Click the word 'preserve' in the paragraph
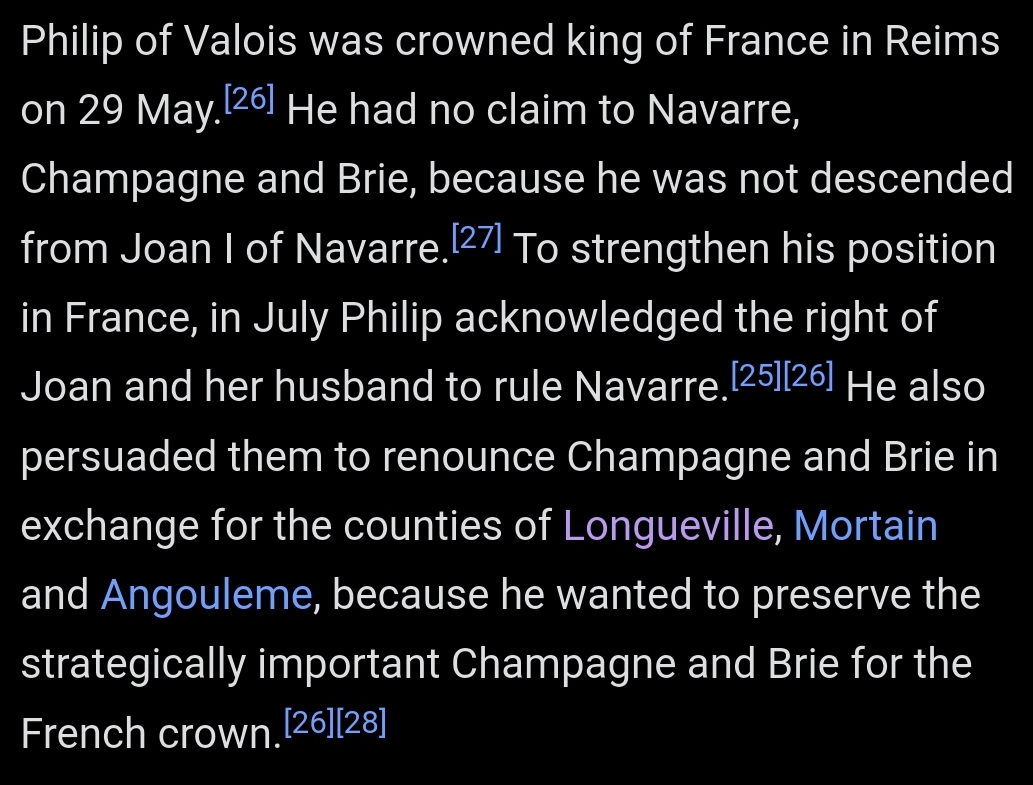 coord(831,595)
